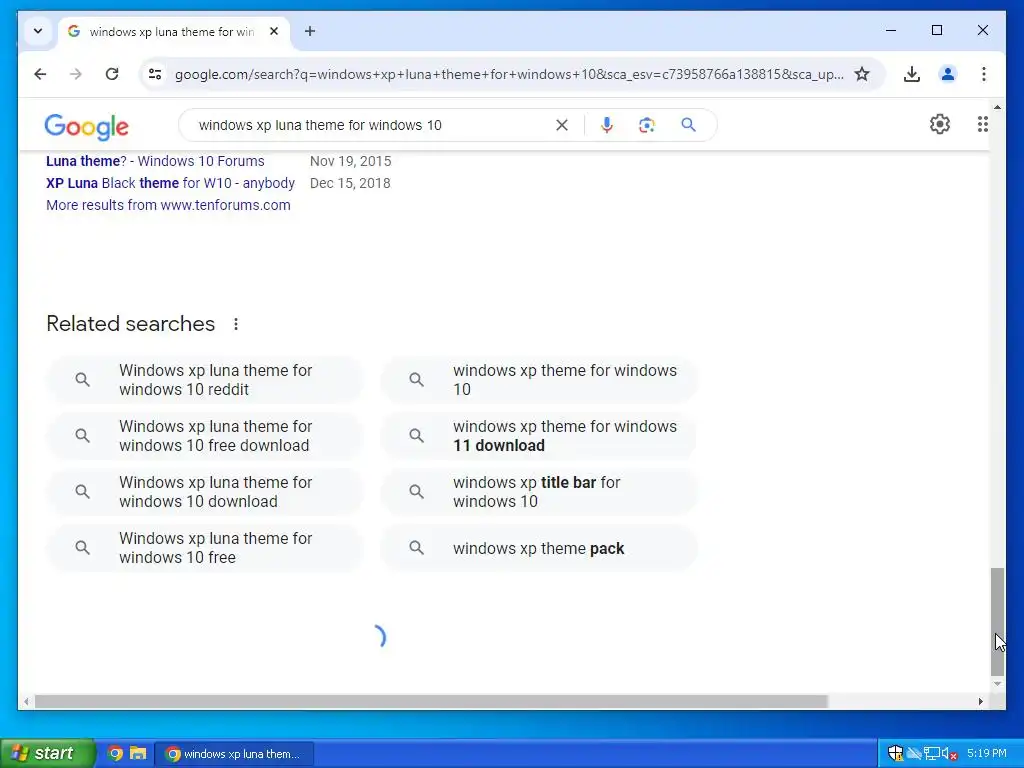Viewport: 1024px width, 768px height.
Task: Open Luna theme? Windows 10 Forums link
Action: 155,161
